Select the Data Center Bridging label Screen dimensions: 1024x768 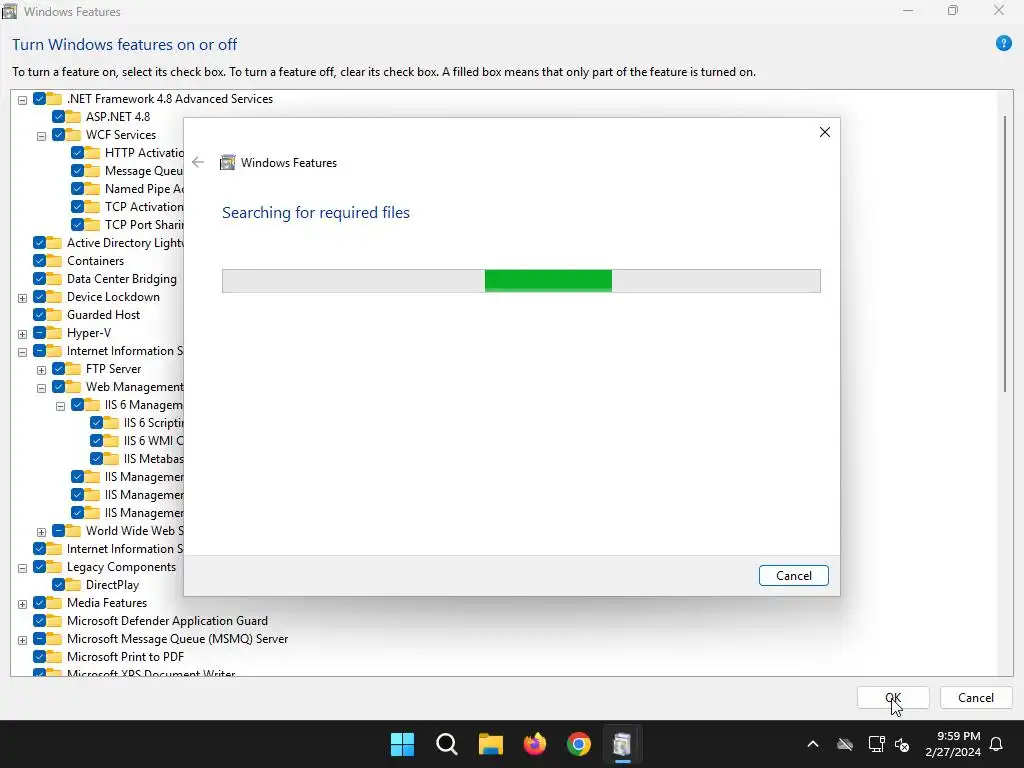[x=121, y=278]
